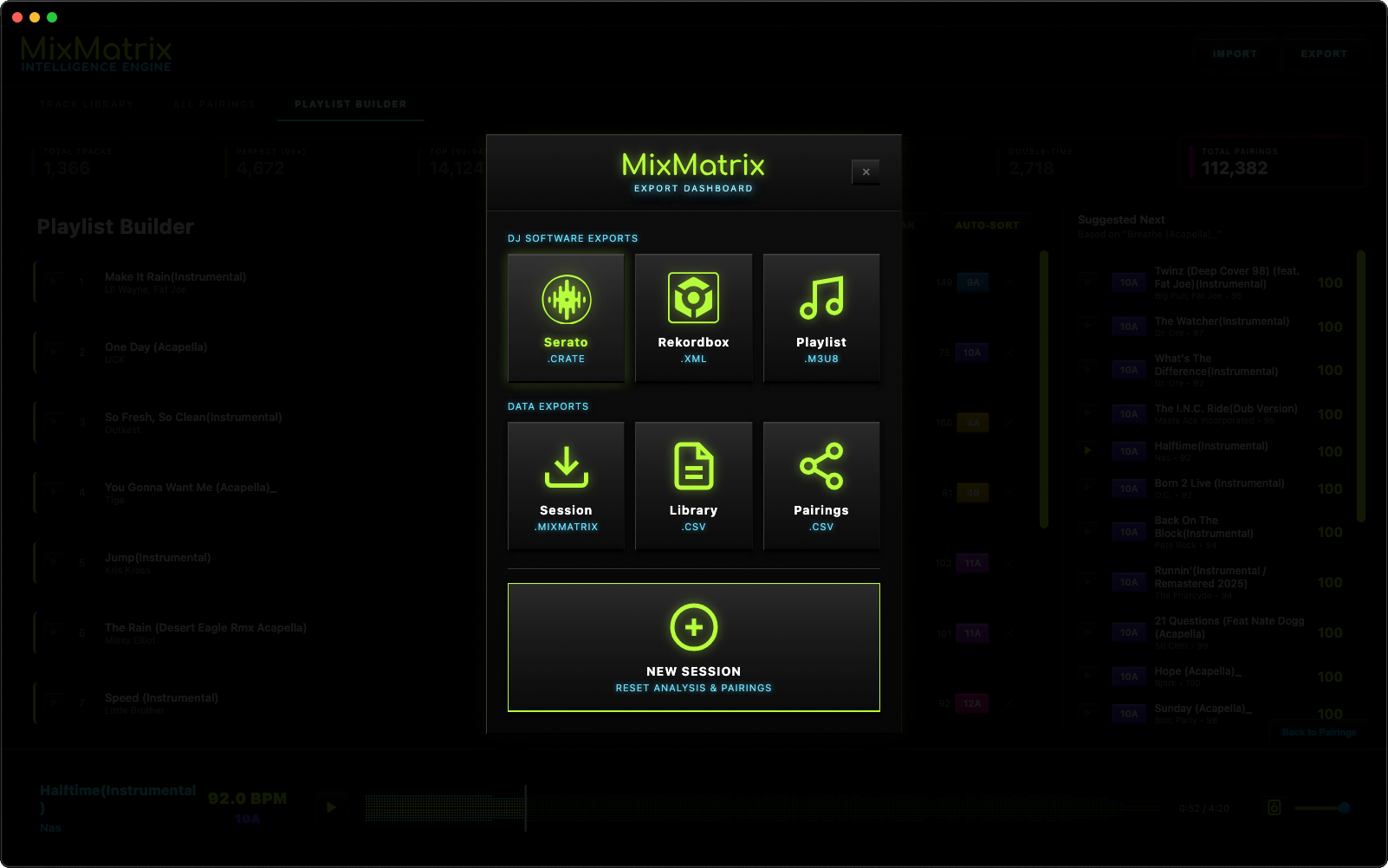Open the All Pairings tab
This screenshot has height=868, width=1388.
[x=215, y=103]
